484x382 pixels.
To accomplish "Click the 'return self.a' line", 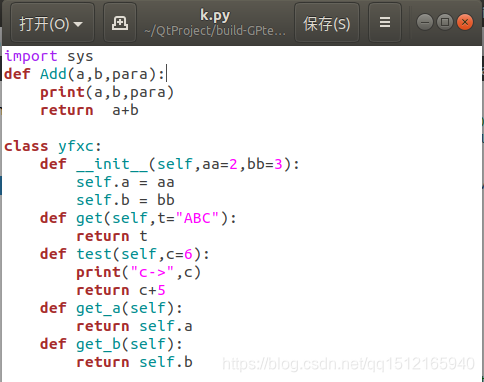I will click(134, 326).
